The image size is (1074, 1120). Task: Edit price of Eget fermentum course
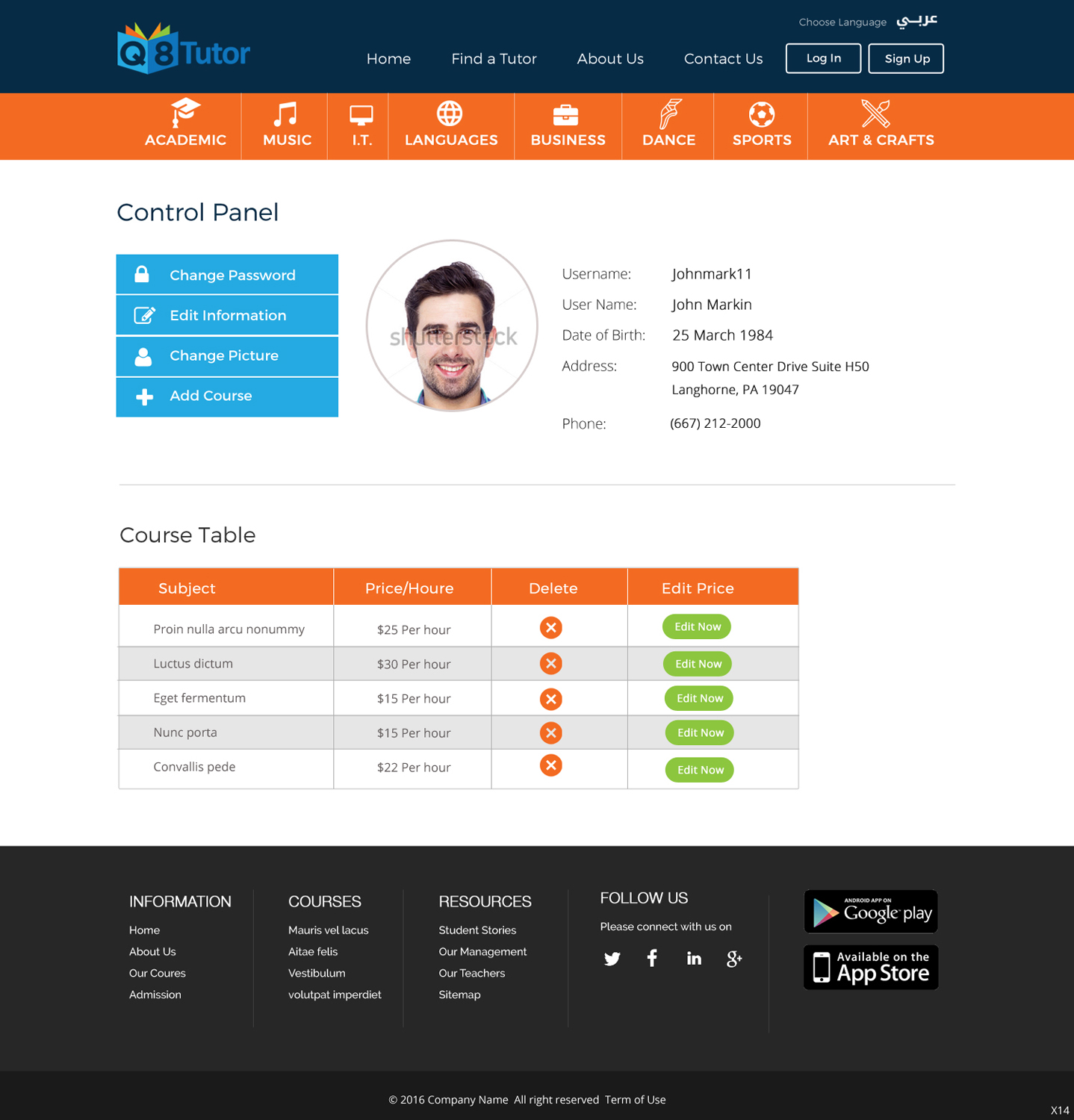click(x=698, y=697)
